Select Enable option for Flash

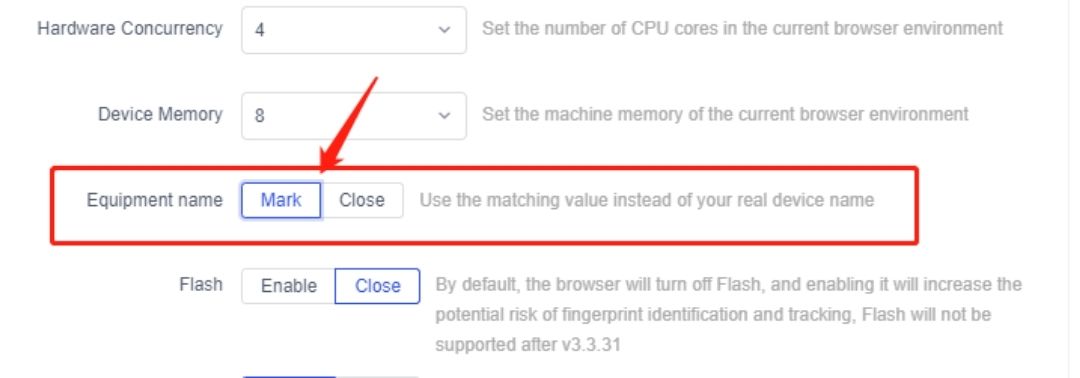289,286
